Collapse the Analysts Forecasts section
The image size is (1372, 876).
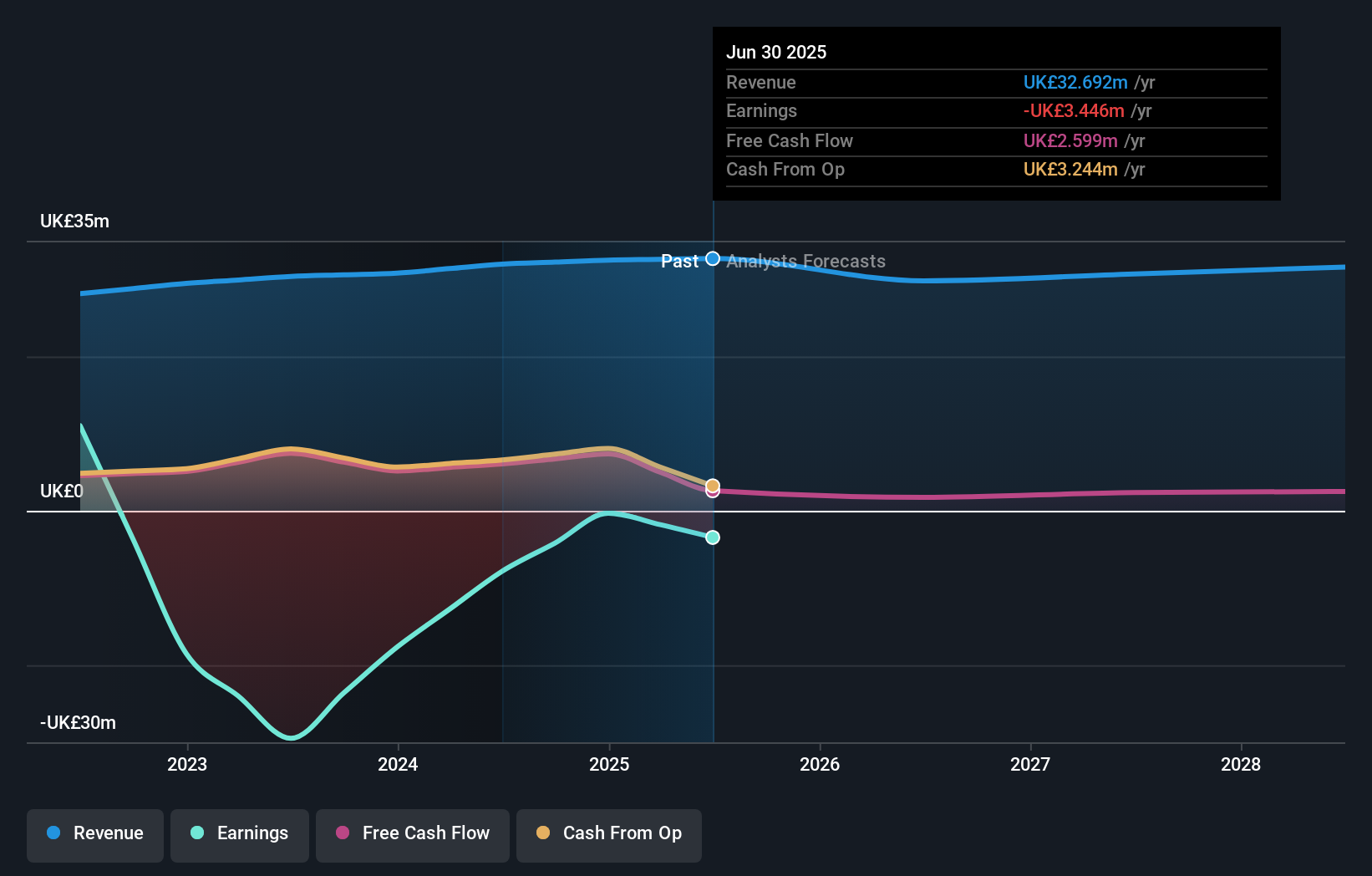click(x=805, y=261)
